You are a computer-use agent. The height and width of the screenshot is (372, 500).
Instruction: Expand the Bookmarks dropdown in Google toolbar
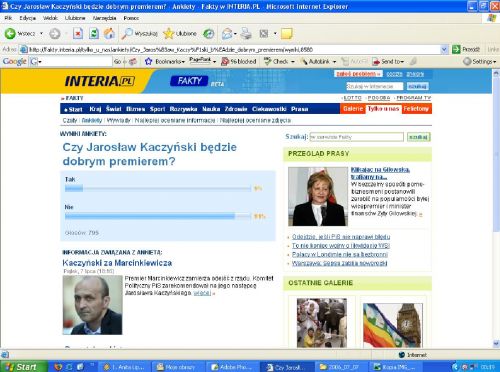(183, 62)
